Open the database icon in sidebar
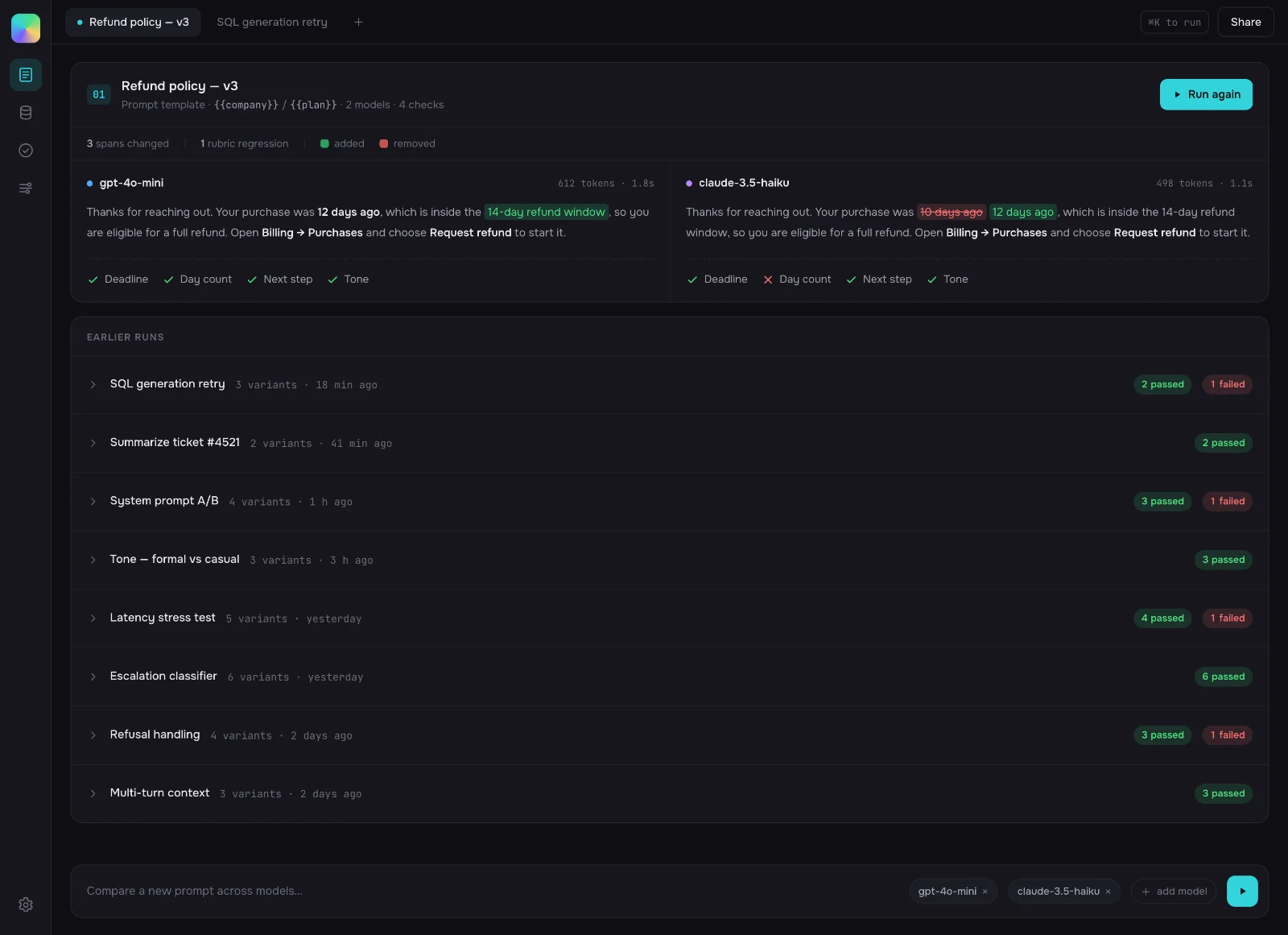Viewport: 1288px width, 935px height. coord(26,113)
